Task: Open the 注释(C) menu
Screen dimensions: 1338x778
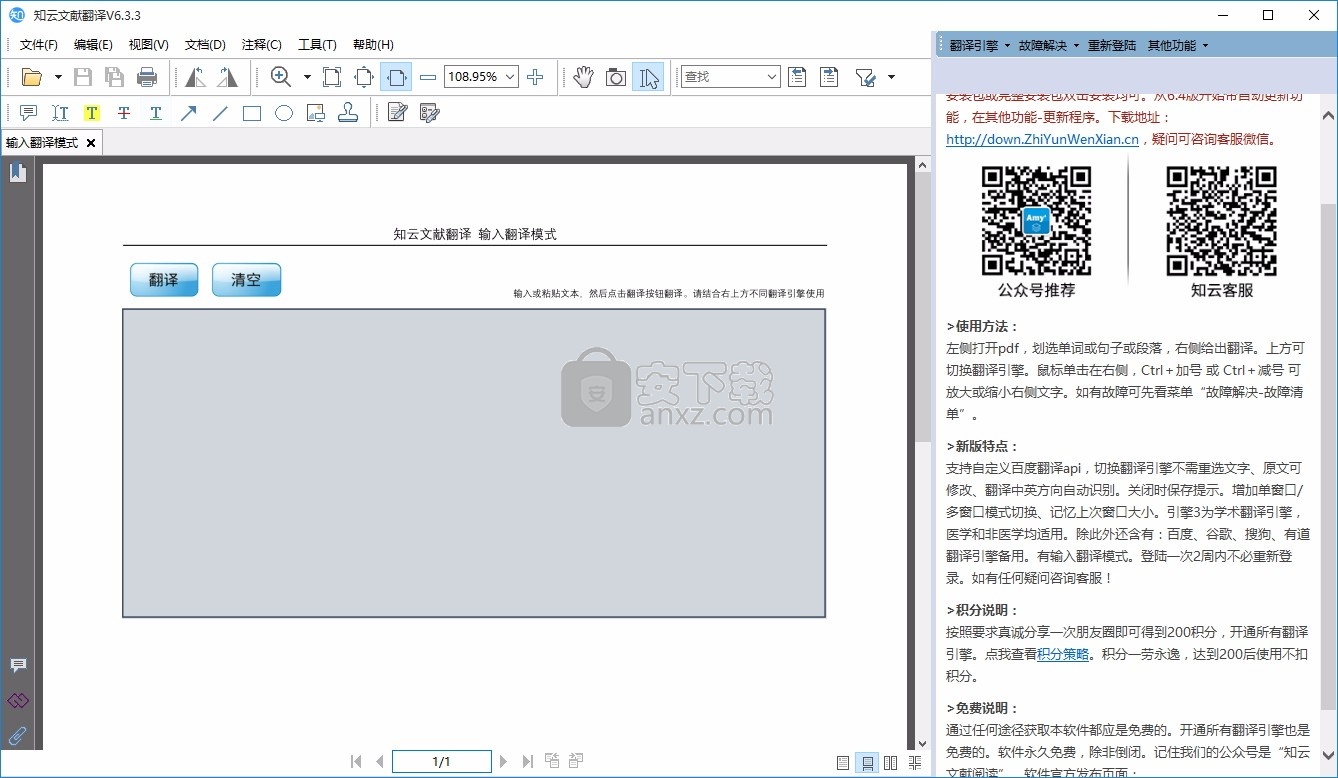Action: [262, 45]
